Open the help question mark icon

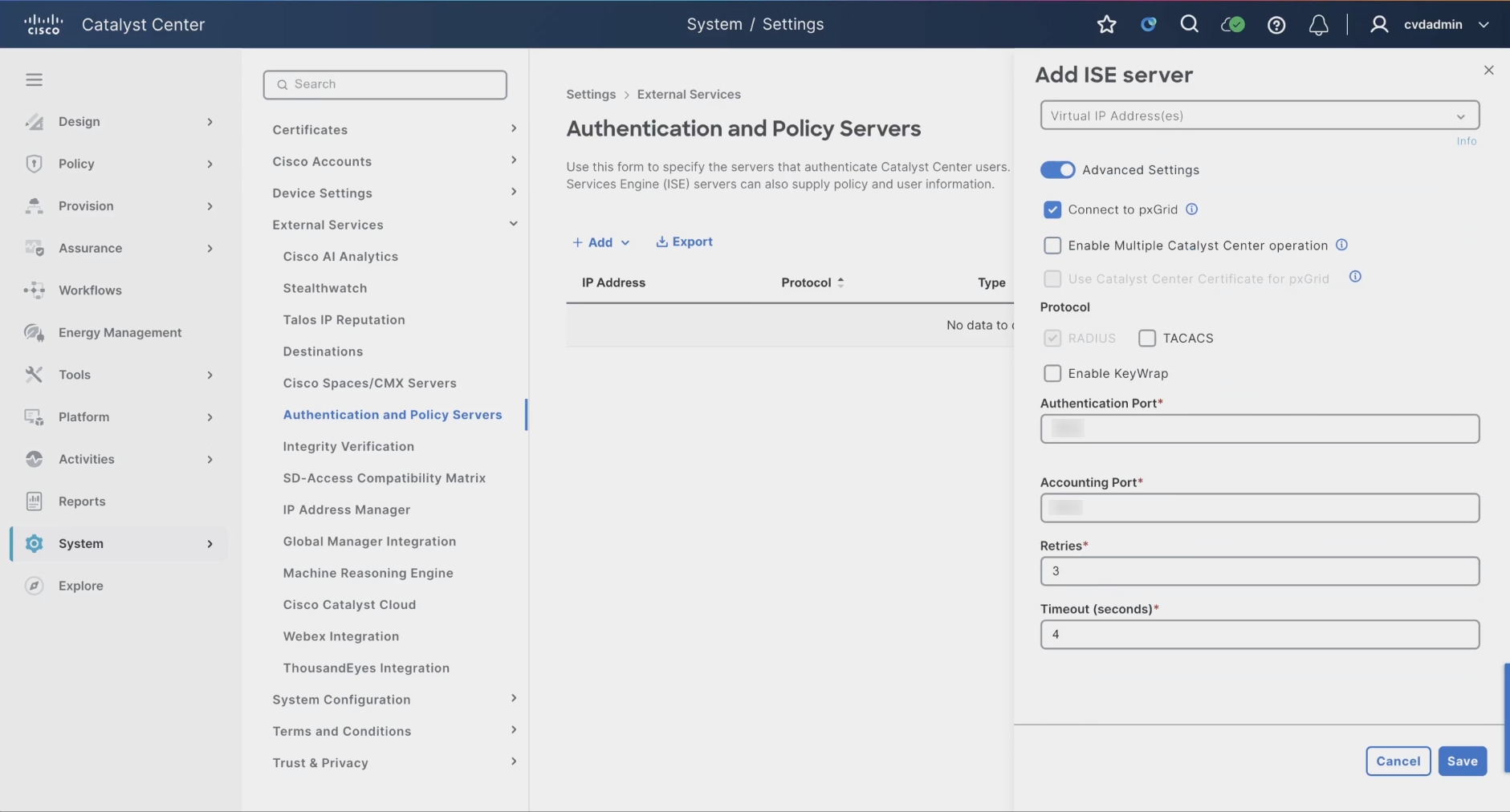[x=1276, y=25]
